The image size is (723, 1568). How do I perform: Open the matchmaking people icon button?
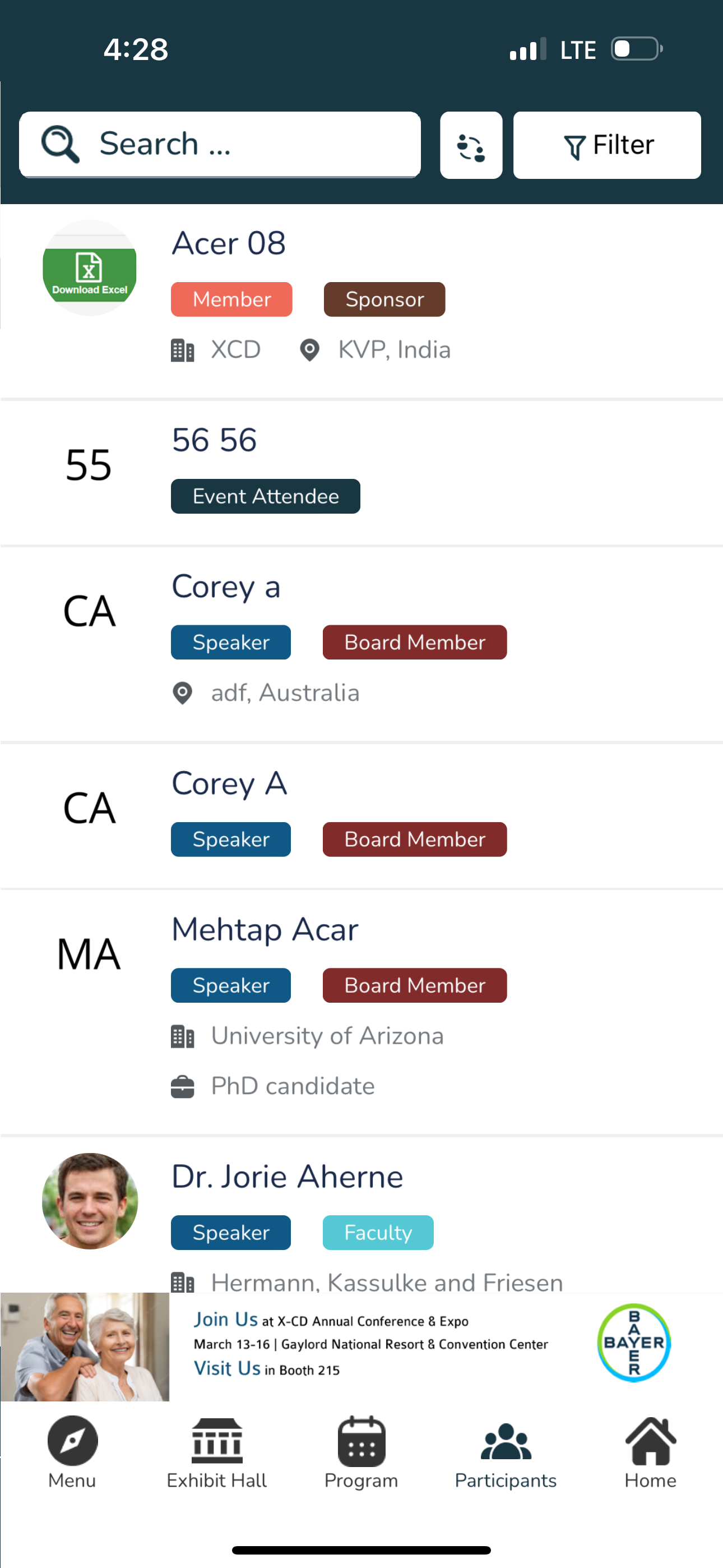471,145
